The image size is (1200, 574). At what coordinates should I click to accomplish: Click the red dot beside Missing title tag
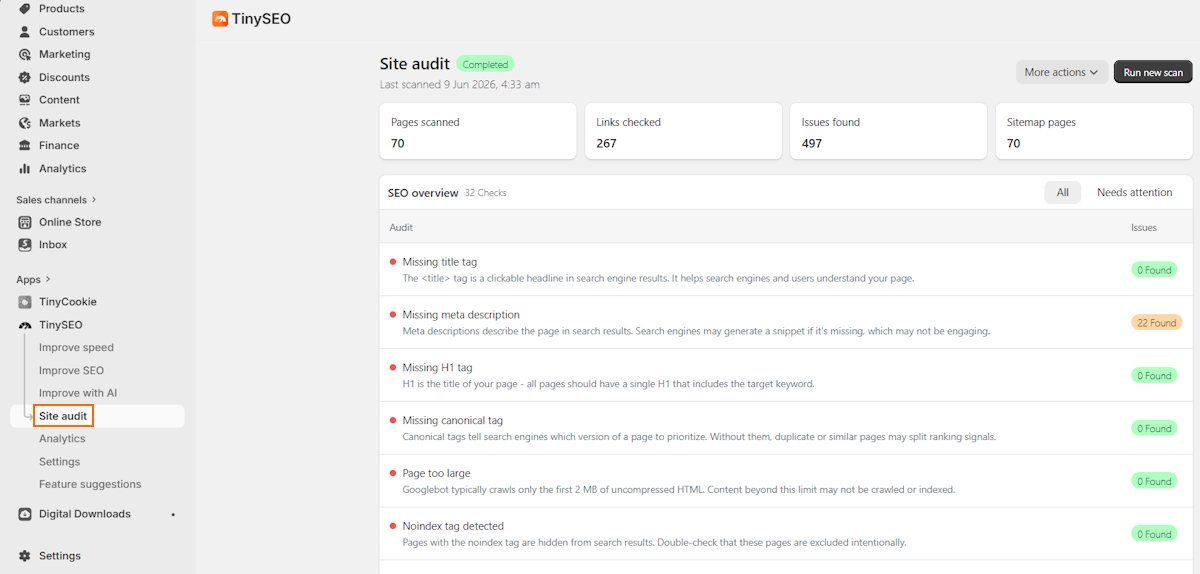point(393,262)
